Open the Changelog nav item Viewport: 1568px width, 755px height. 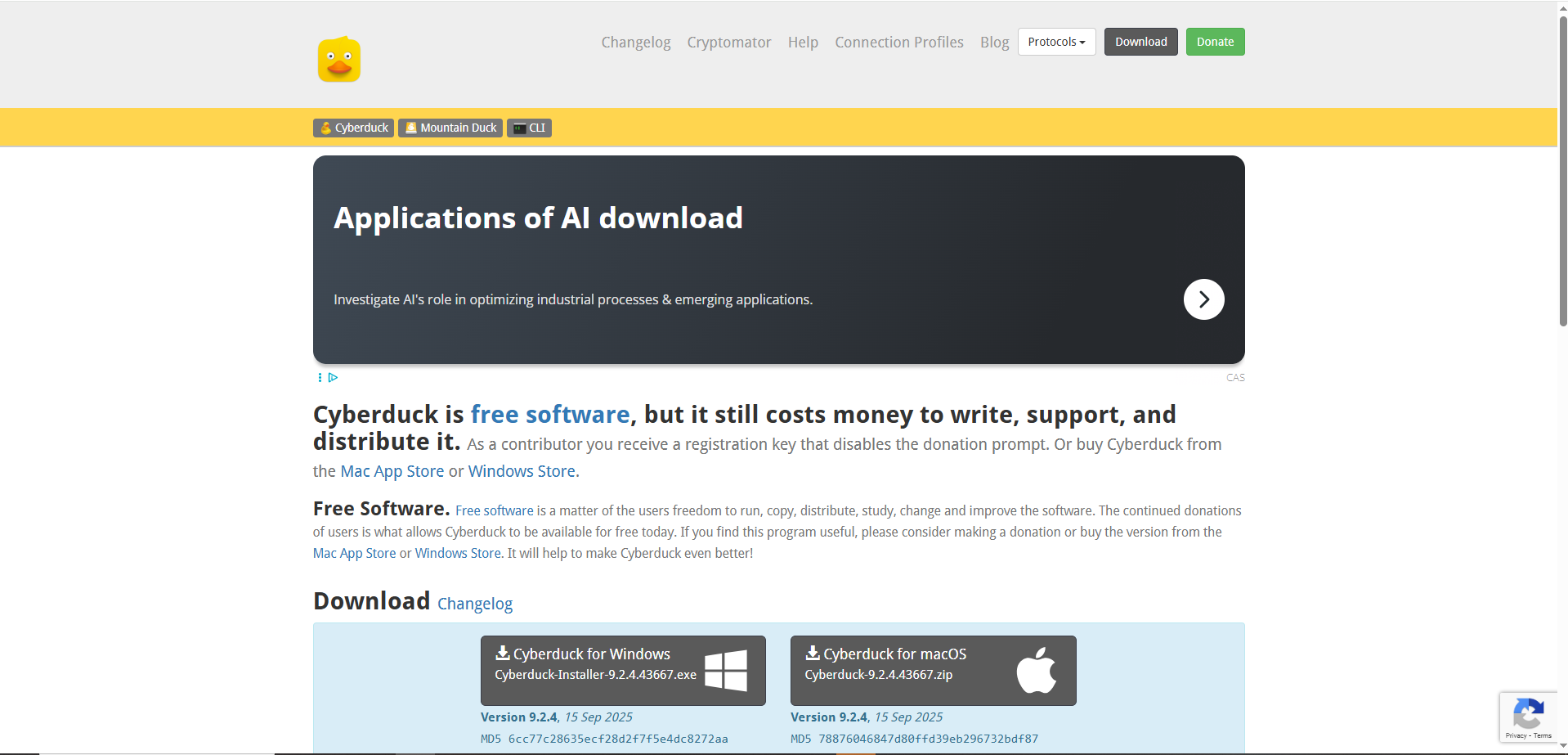tap(635, 43)
